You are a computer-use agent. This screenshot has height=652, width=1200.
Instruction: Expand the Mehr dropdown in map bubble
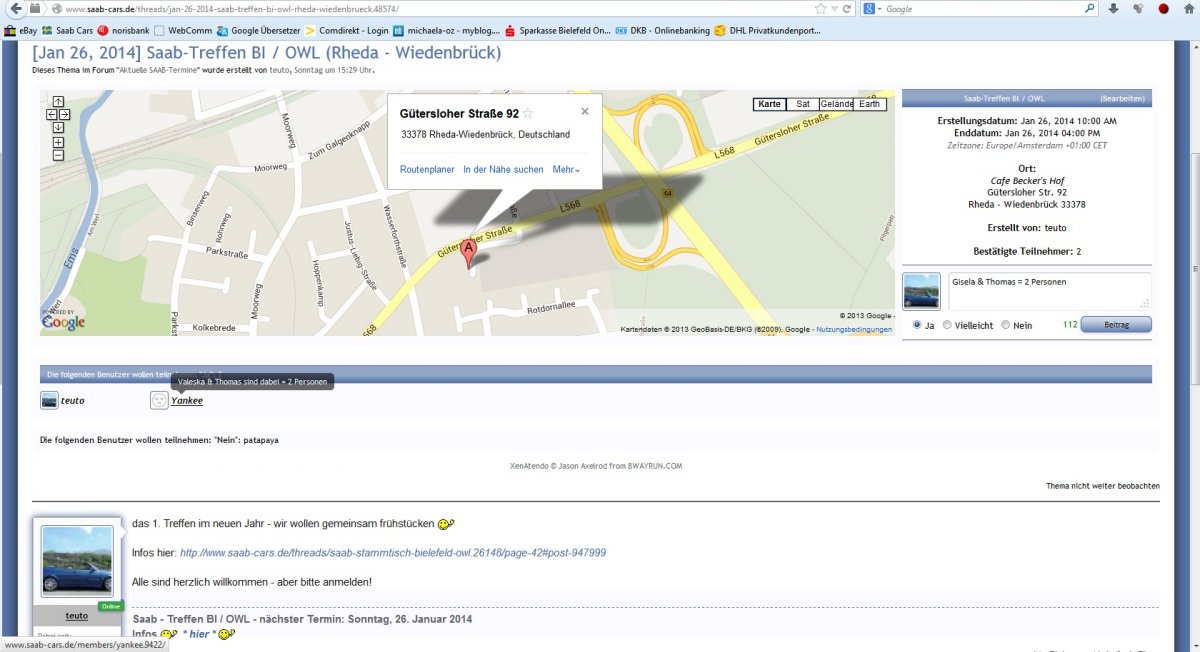point(566,170)
